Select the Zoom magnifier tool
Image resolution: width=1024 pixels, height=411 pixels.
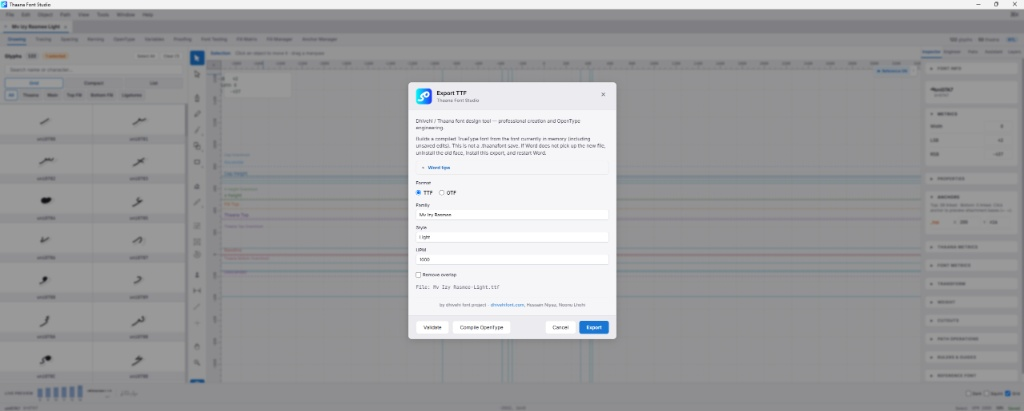click(197, 363)
